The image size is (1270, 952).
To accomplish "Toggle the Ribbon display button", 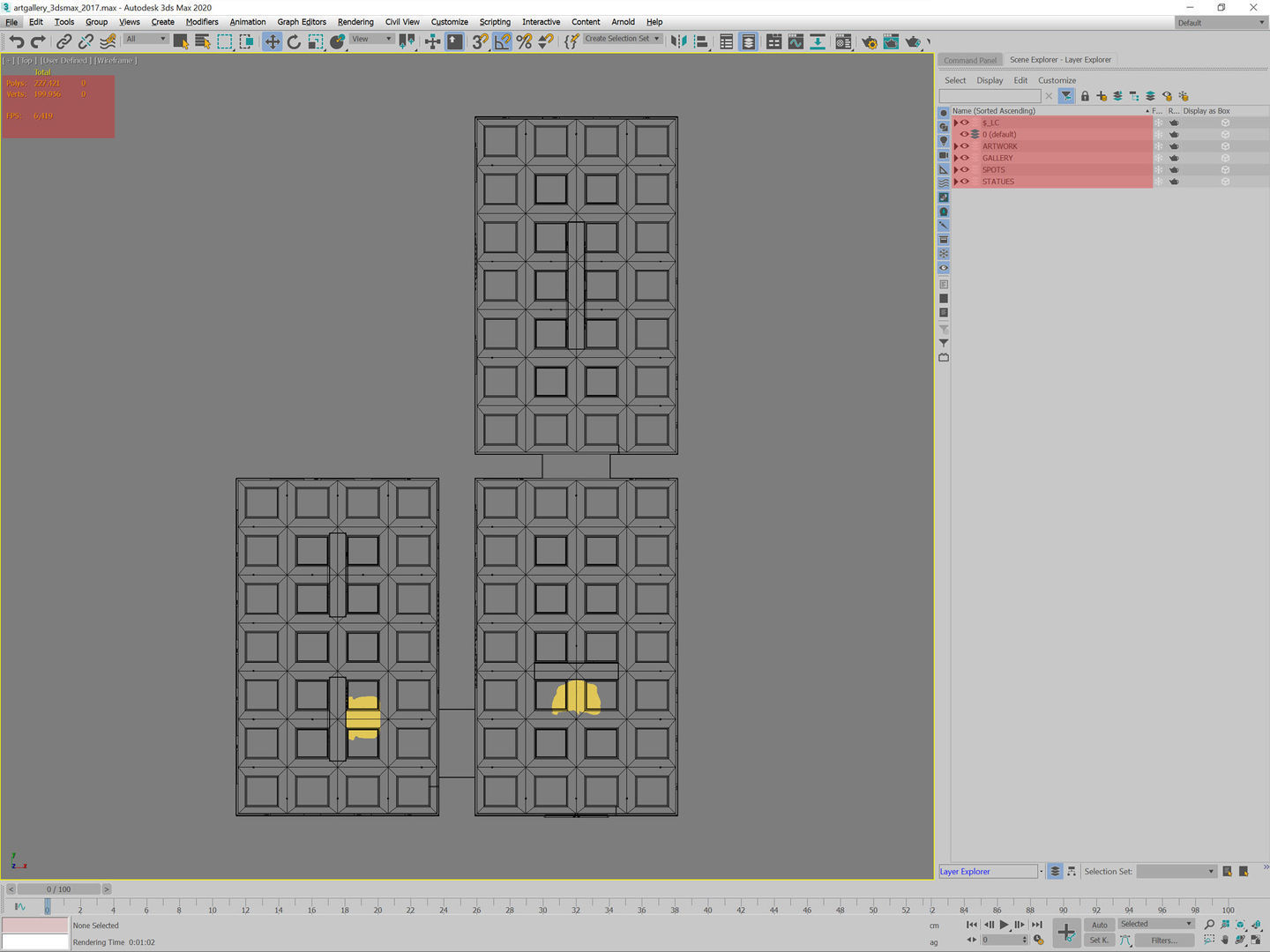I will [773, 41].
